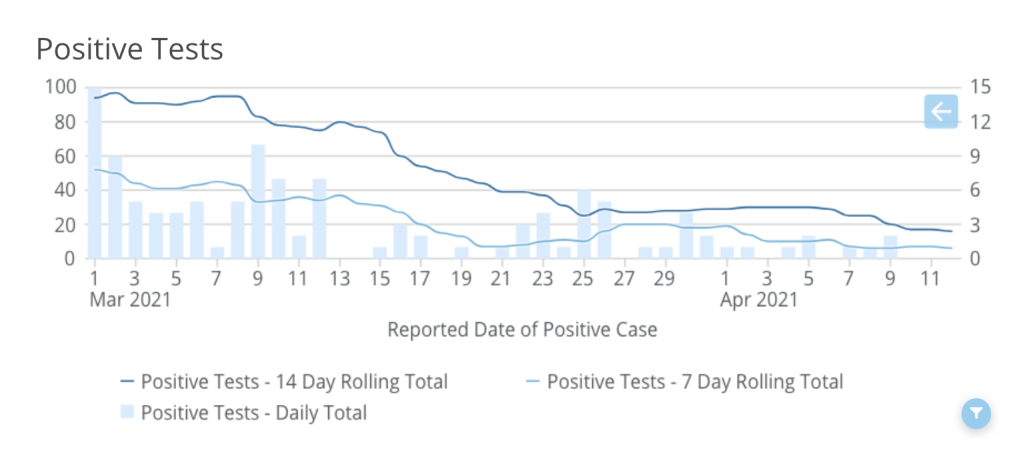Select the daily total bar for March 9
The image size is (1023, 451).
tap(258, 202)
